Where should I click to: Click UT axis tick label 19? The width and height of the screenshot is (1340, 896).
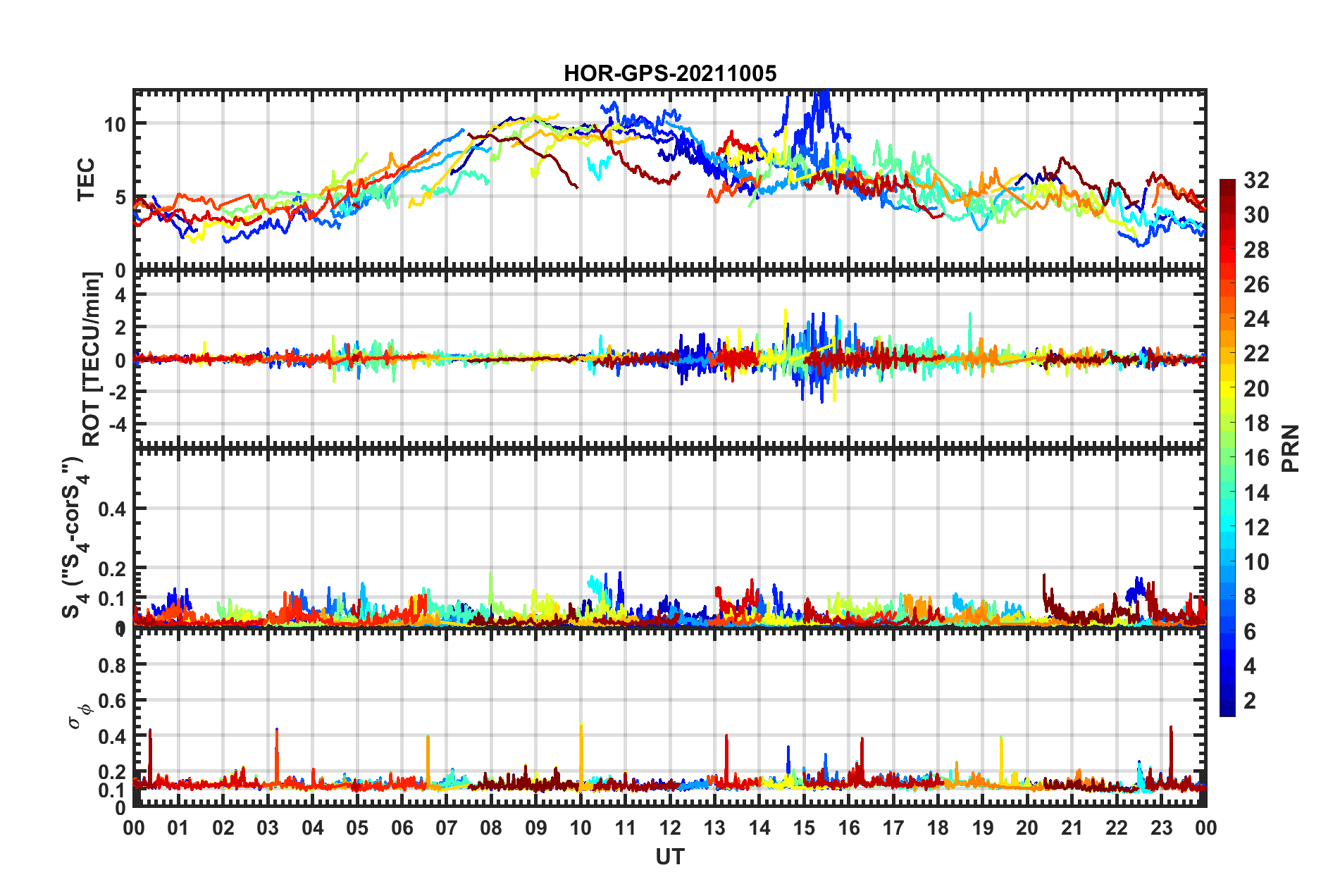tap(983, 828)
